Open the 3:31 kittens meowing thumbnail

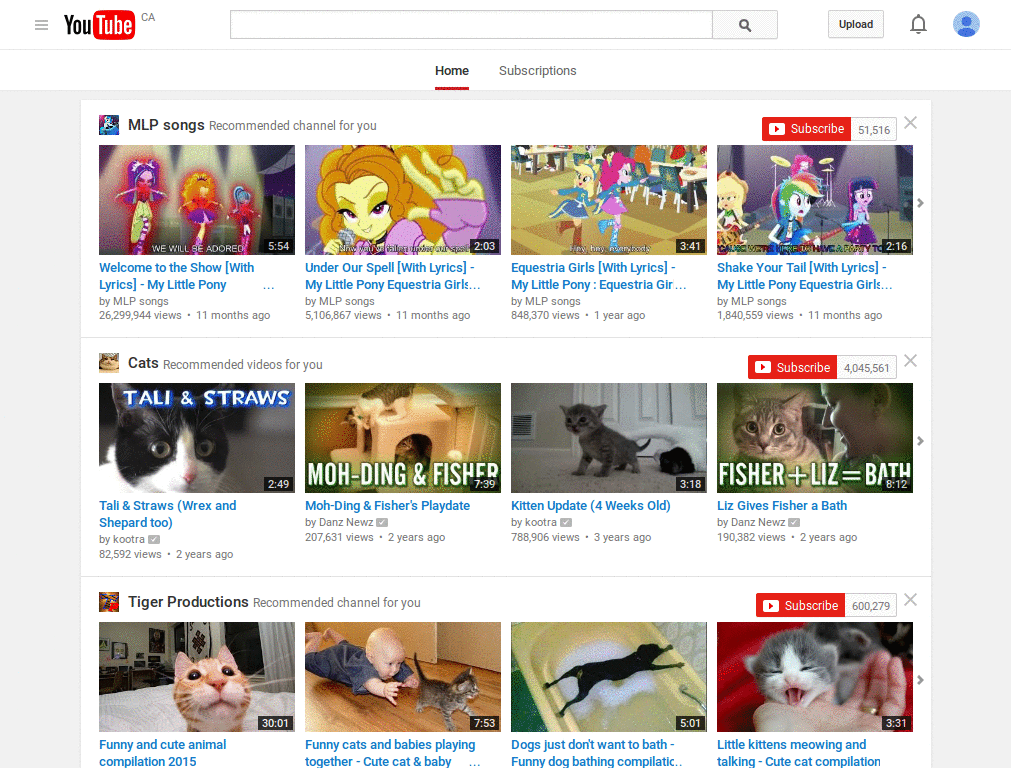pyautogui.click(x=815, y=677)
